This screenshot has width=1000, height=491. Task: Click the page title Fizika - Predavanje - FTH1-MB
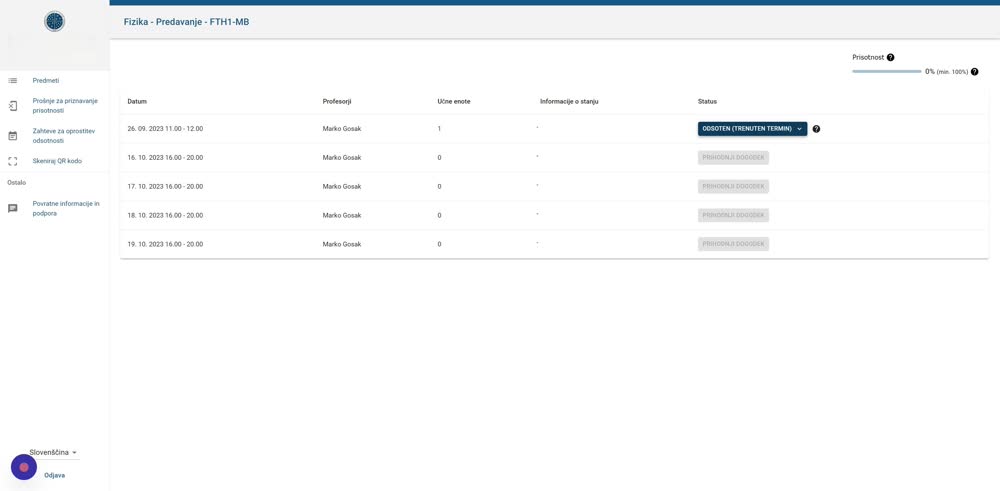[x=186, y=22]
